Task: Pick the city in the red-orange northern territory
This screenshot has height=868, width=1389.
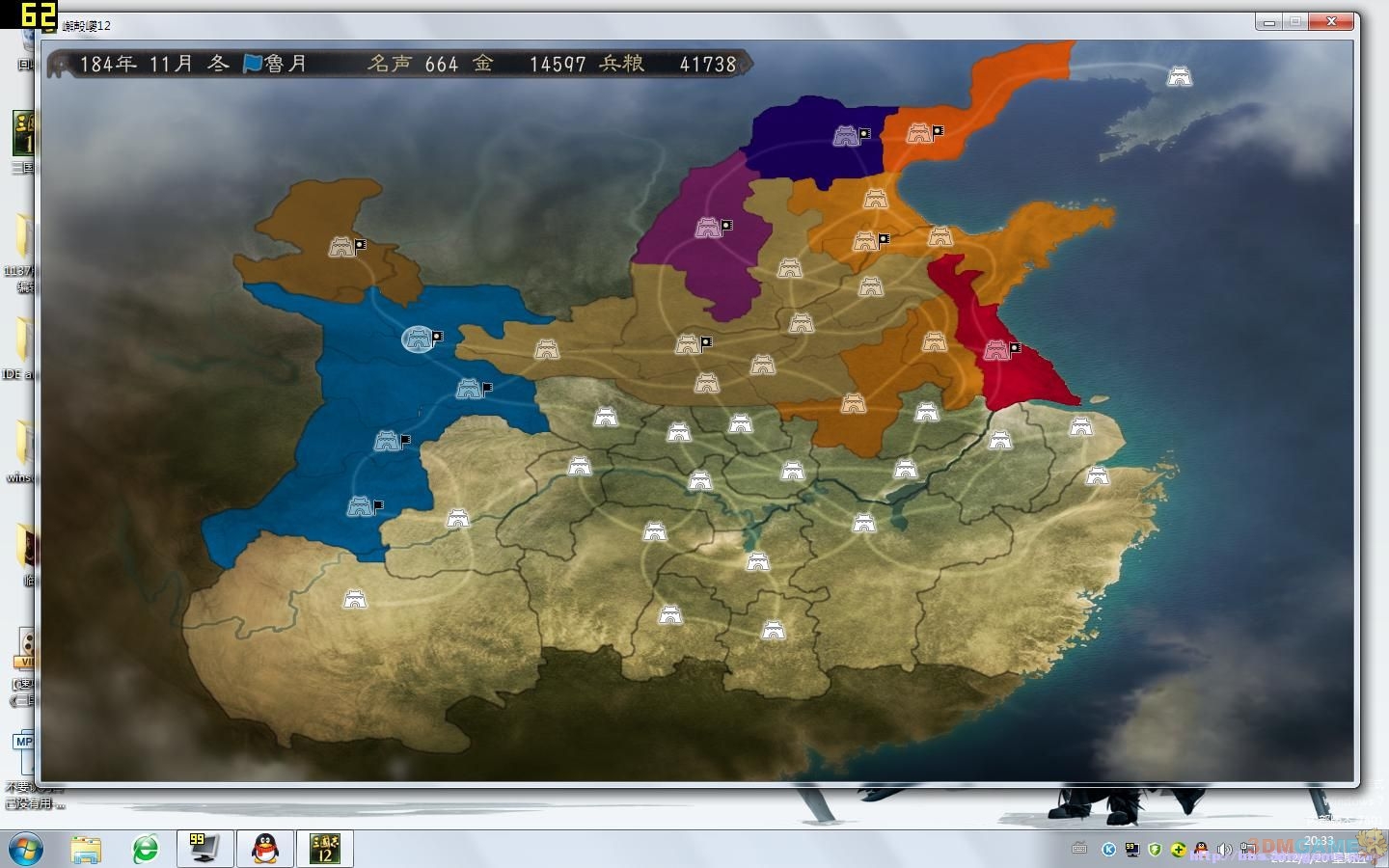Action: 919,133
